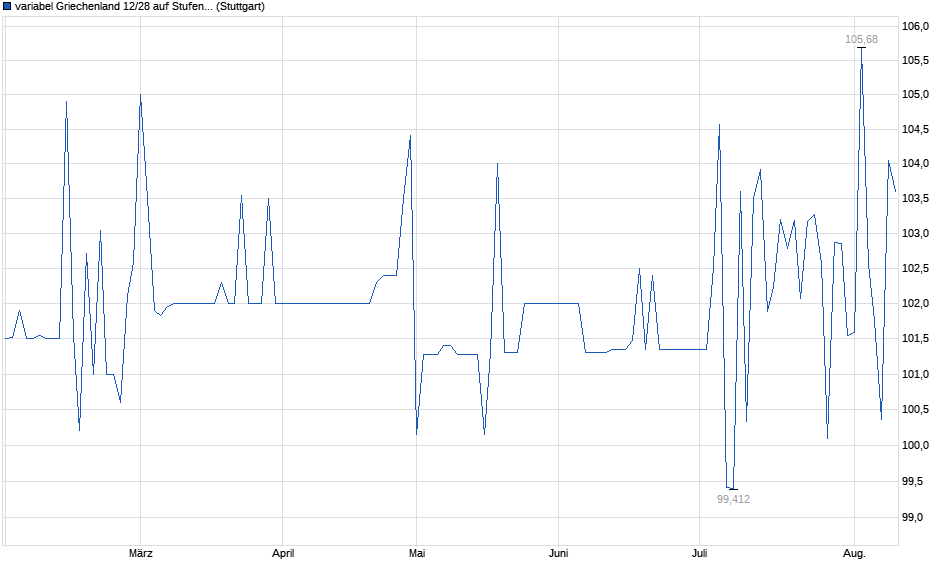Click the 101,5 price axis label
Viewport: 940px width, 579px height.
(x=915, y=339)
